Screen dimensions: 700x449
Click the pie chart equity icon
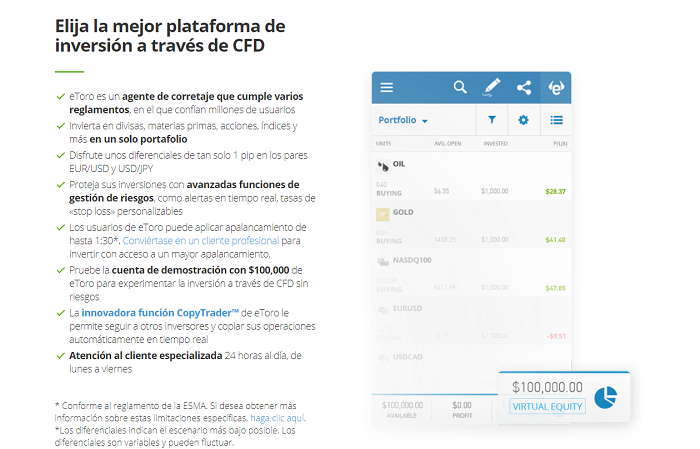pos(605,397)
